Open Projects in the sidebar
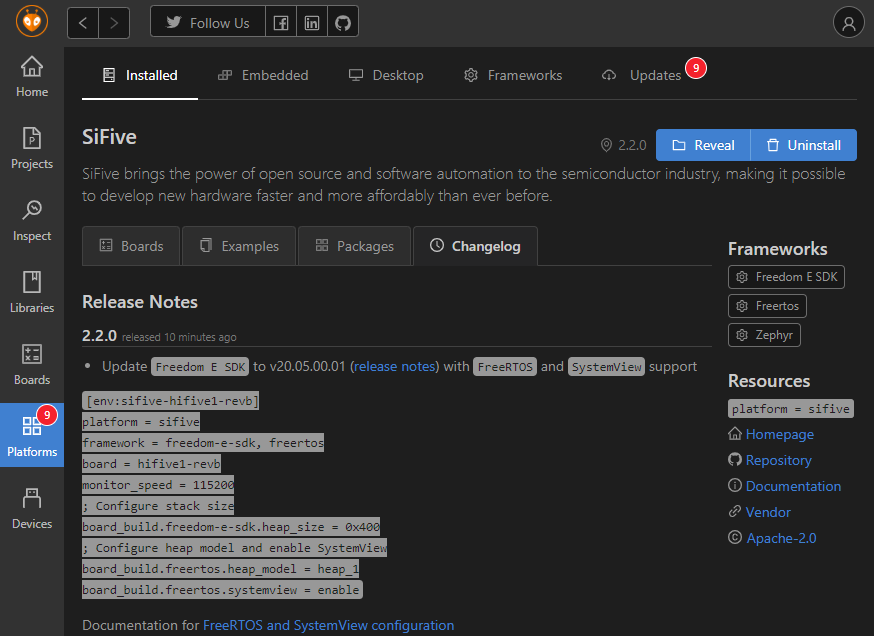 (32, 149)
